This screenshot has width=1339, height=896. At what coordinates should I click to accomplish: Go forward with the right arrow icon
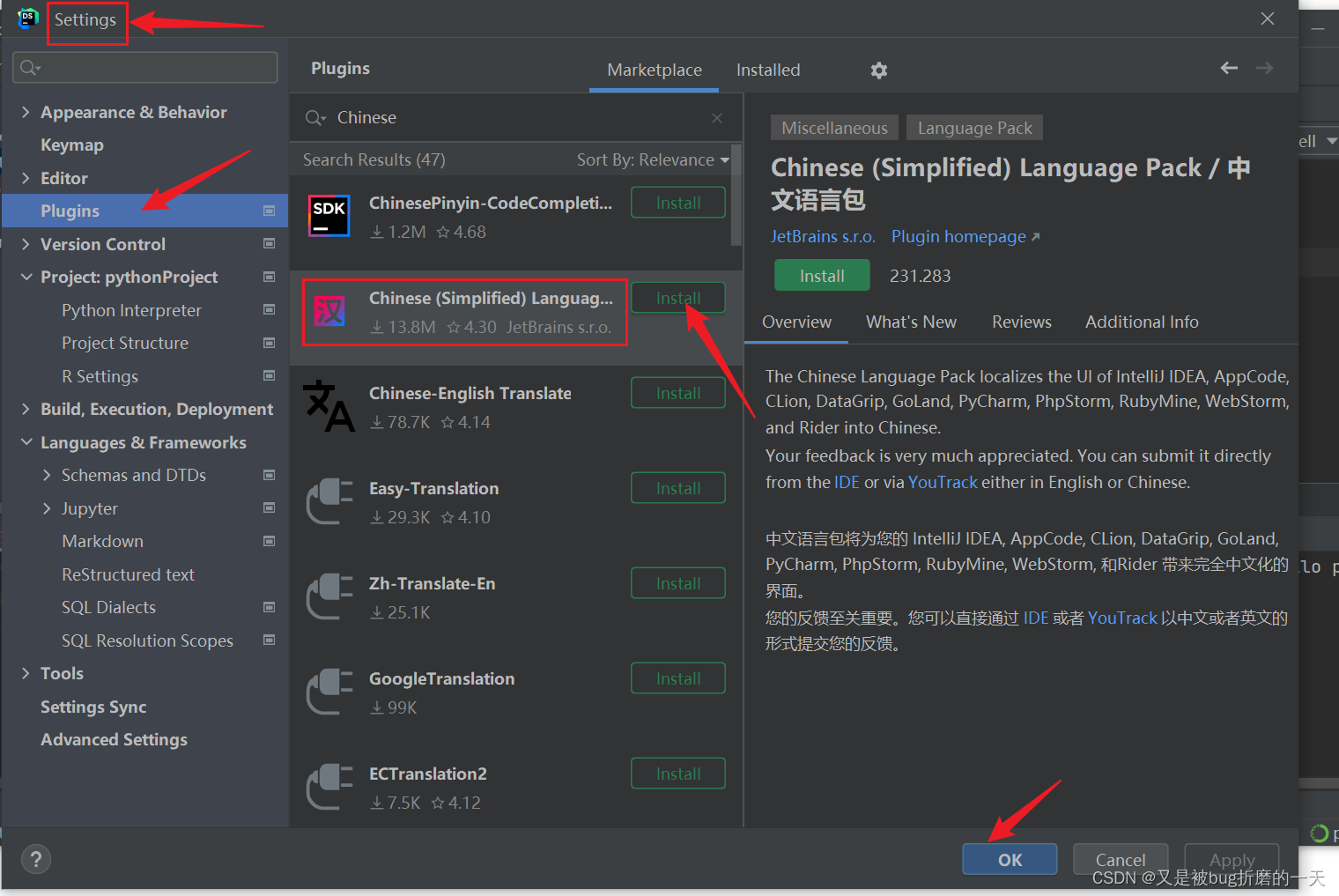click(1264, 68)
